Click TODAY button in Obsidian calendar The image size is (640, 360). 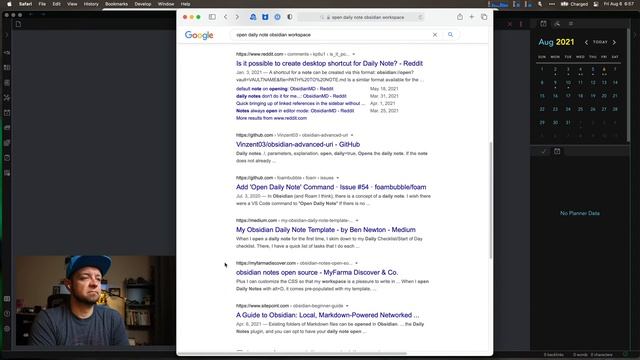(x=600, y=42)
